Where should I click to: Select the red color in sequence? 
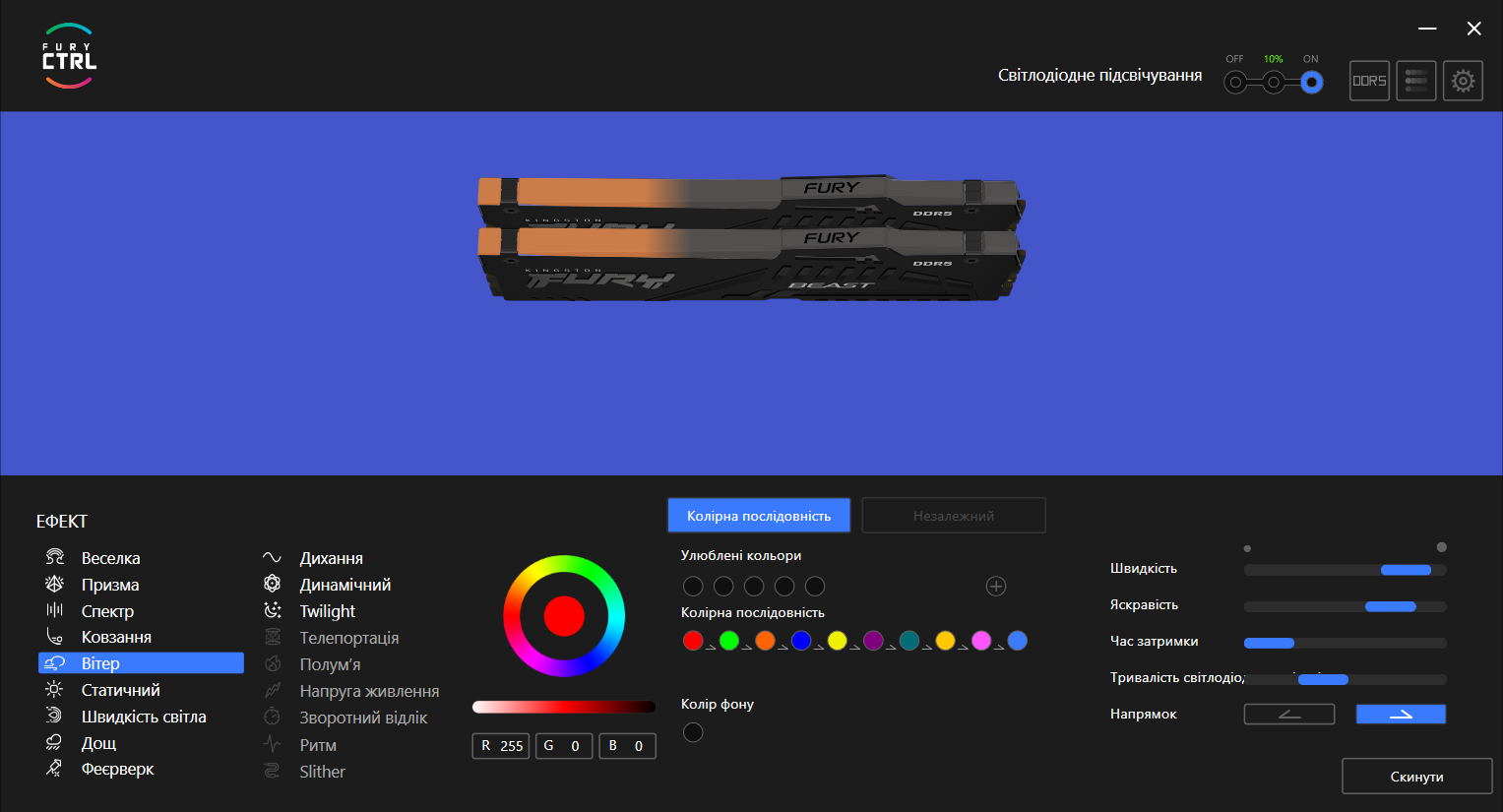[693, 641]
